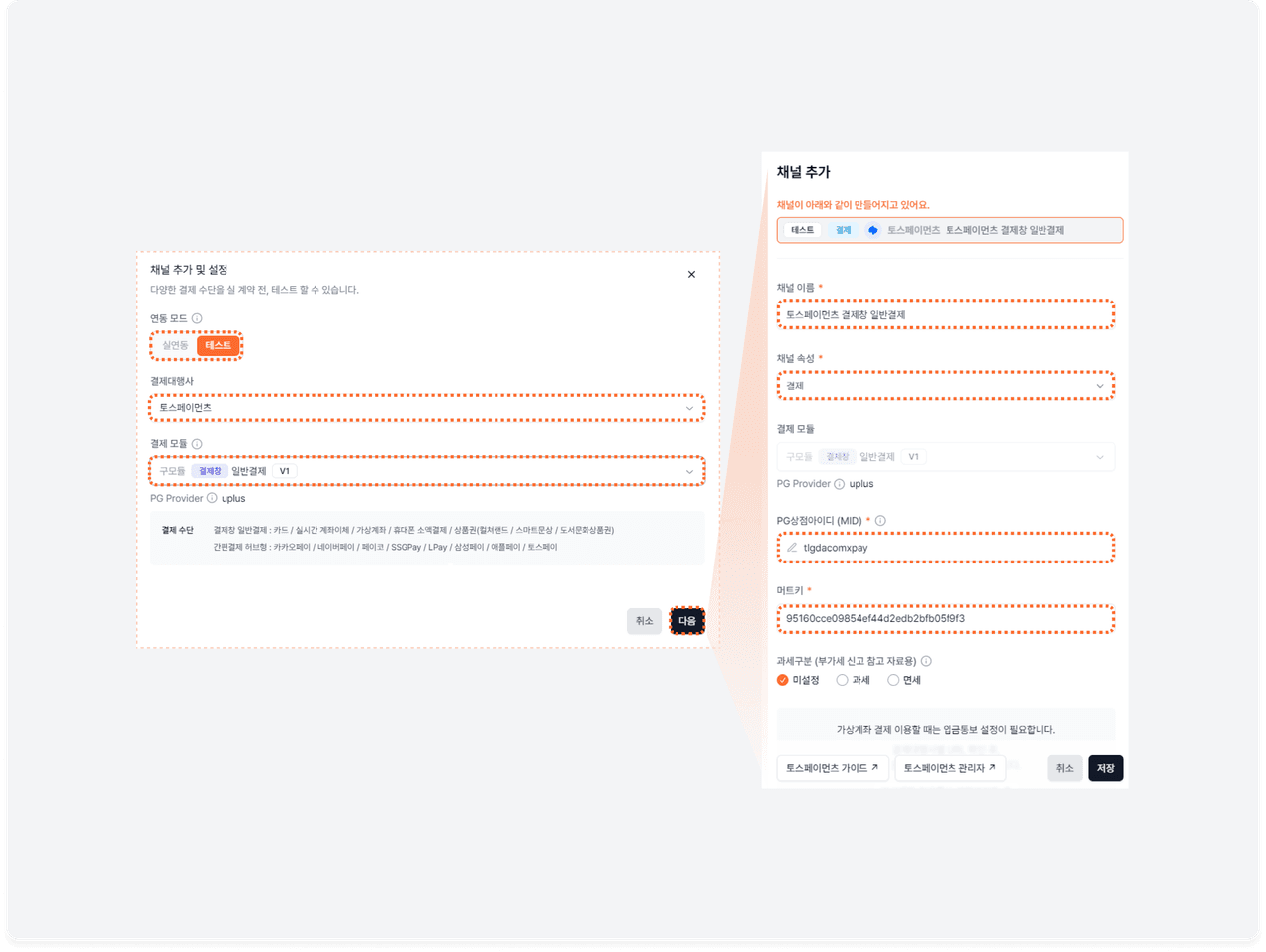Click the 머트키 input field
Image resolution: width=1266 pixels, height=952 pixels.
(945, 619)
